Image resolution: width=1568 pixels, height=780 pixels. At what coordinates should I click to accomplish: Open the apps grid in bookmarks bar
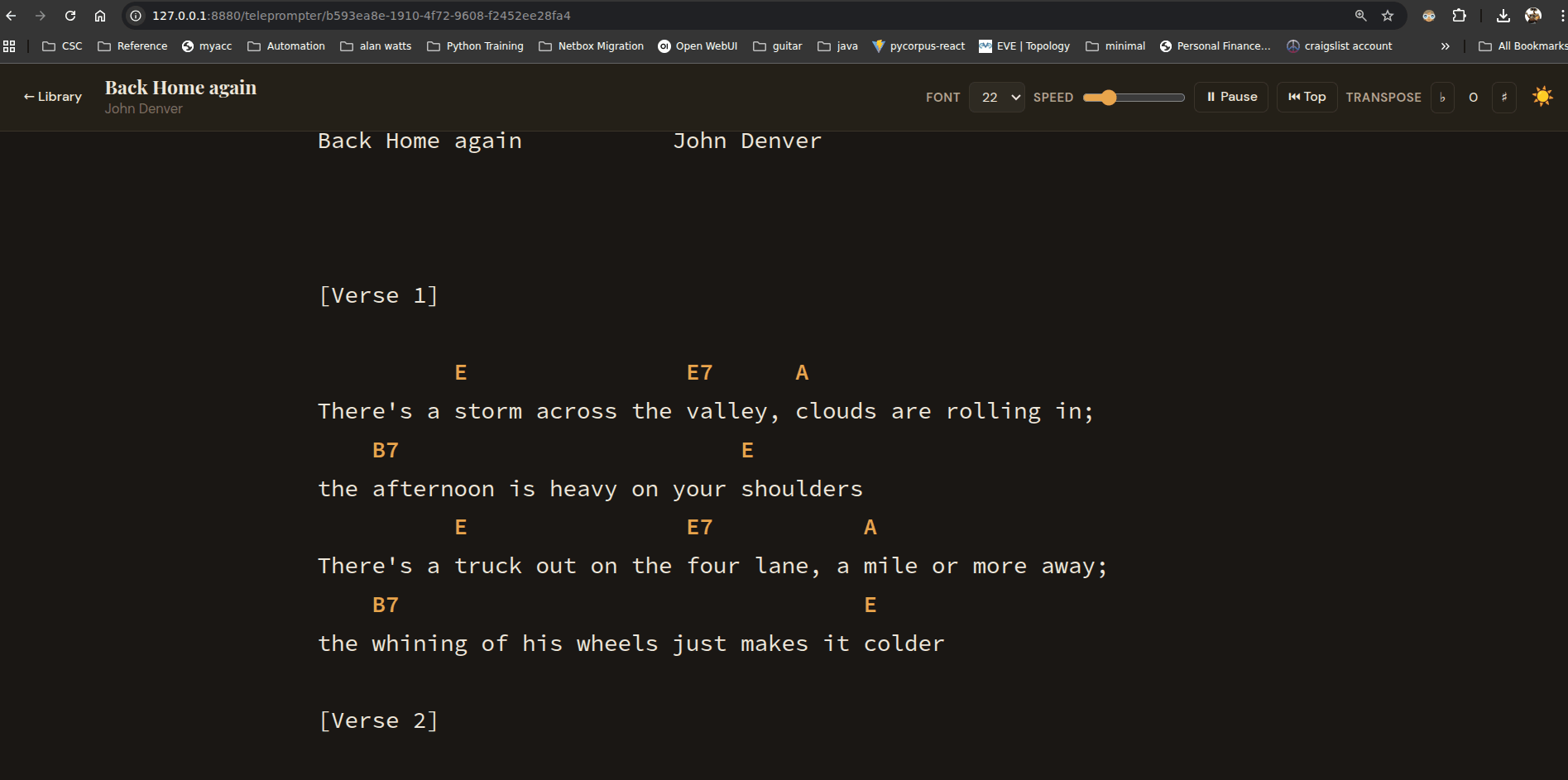point(9,46)
